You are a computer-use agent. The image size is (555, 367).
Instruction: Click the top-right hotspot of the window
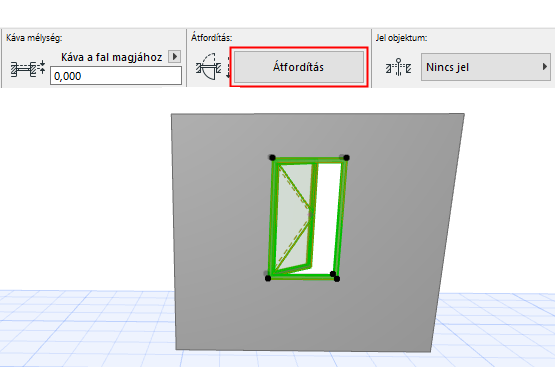coord(347,157)
